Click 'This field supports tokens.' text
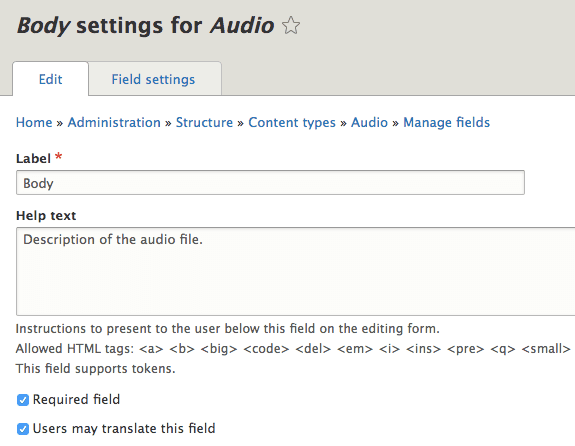Screen dimensions: 575x446 pos(95,368)
